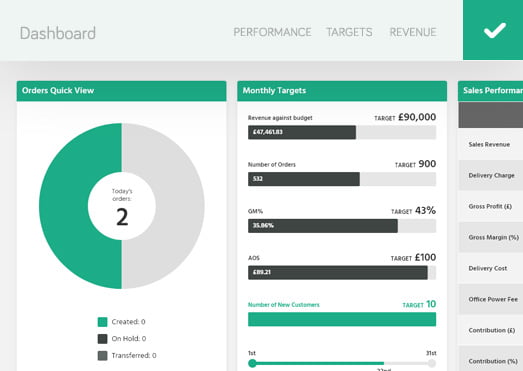Screen dimensions: 523x371
Task: Click the green '10' new customers target
Action: tap(431, 304)
